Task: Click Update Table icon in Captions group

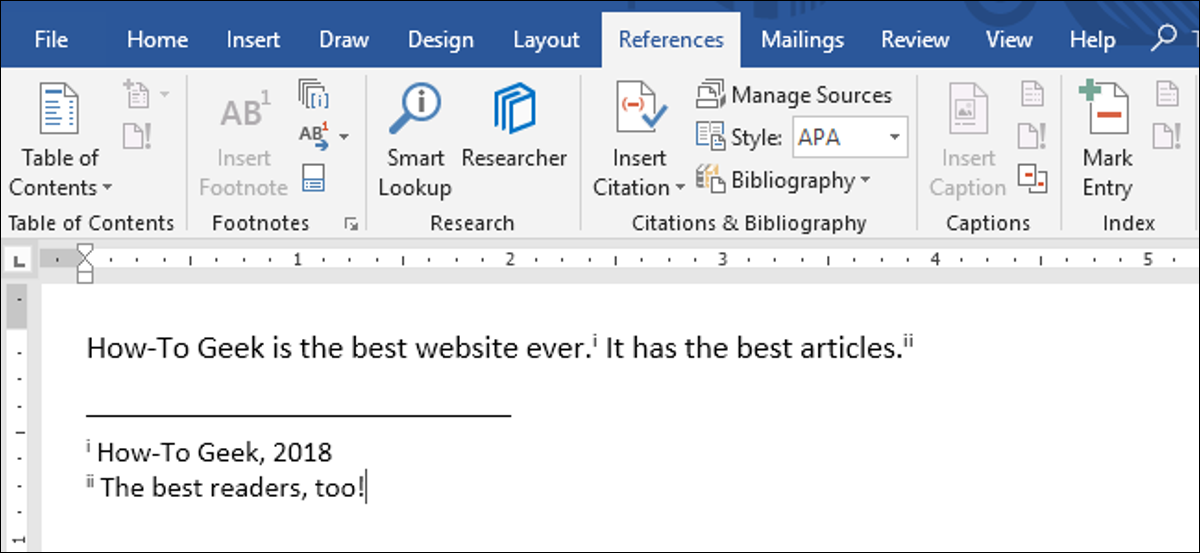Action: coord(1032,134)
